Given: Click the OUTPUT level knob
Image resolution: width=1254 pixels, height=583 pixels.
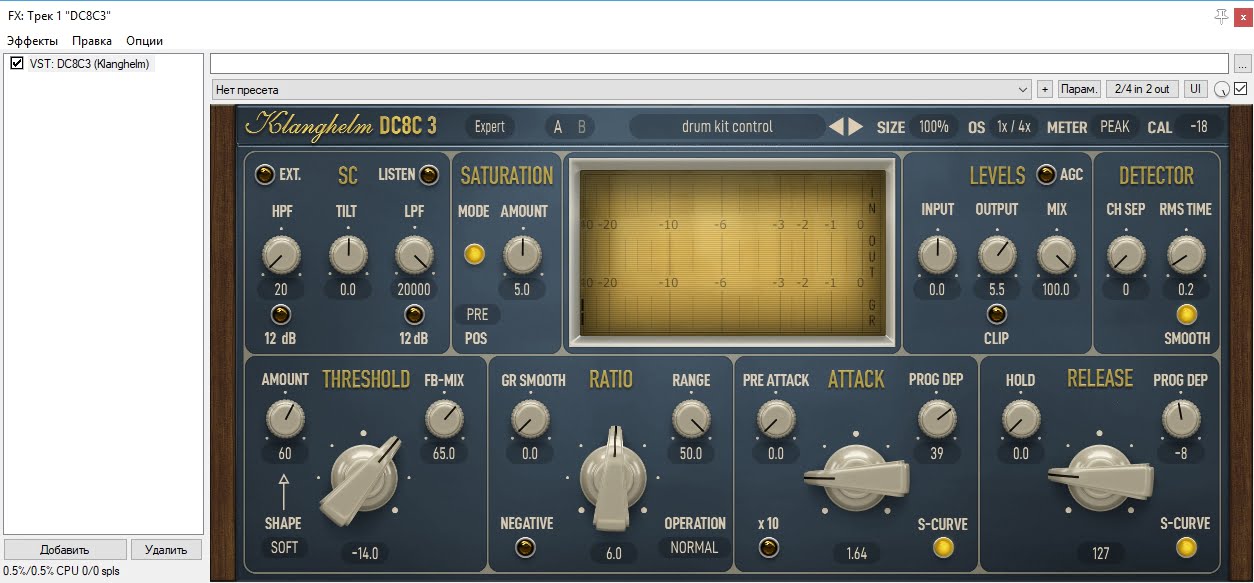Looking at the screenshot, I should (996, 255).
